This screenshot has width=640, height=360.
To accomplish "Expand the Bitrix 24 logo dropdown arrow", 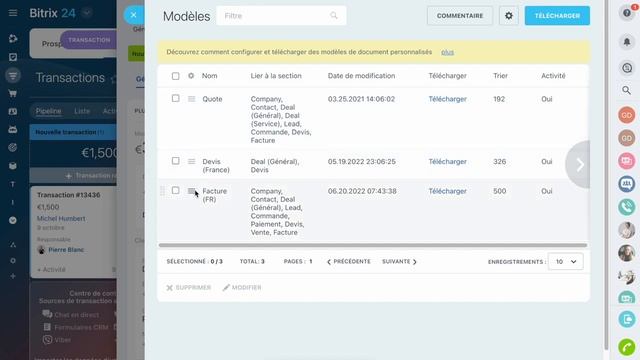I will pyautogui.click(x=87, y=13).
